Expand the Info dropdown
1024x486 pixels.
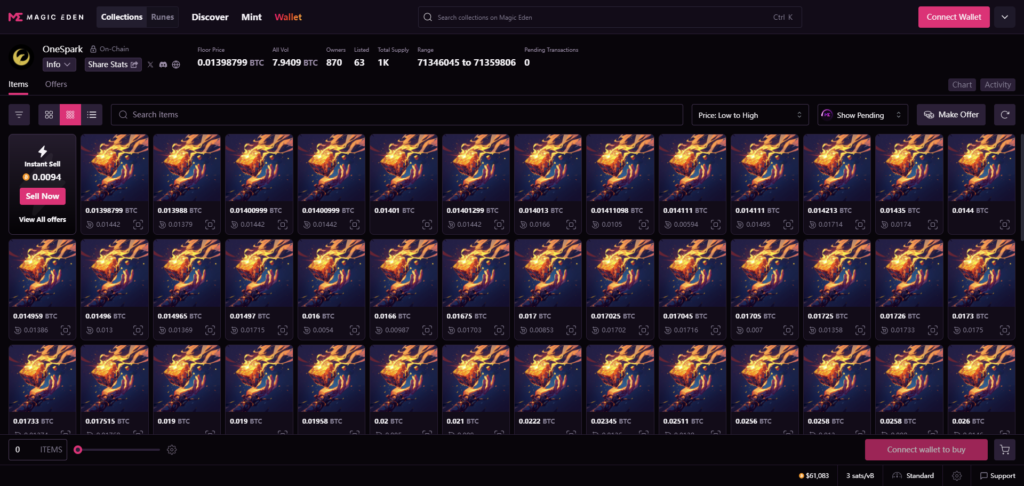[x=59, y=65]
